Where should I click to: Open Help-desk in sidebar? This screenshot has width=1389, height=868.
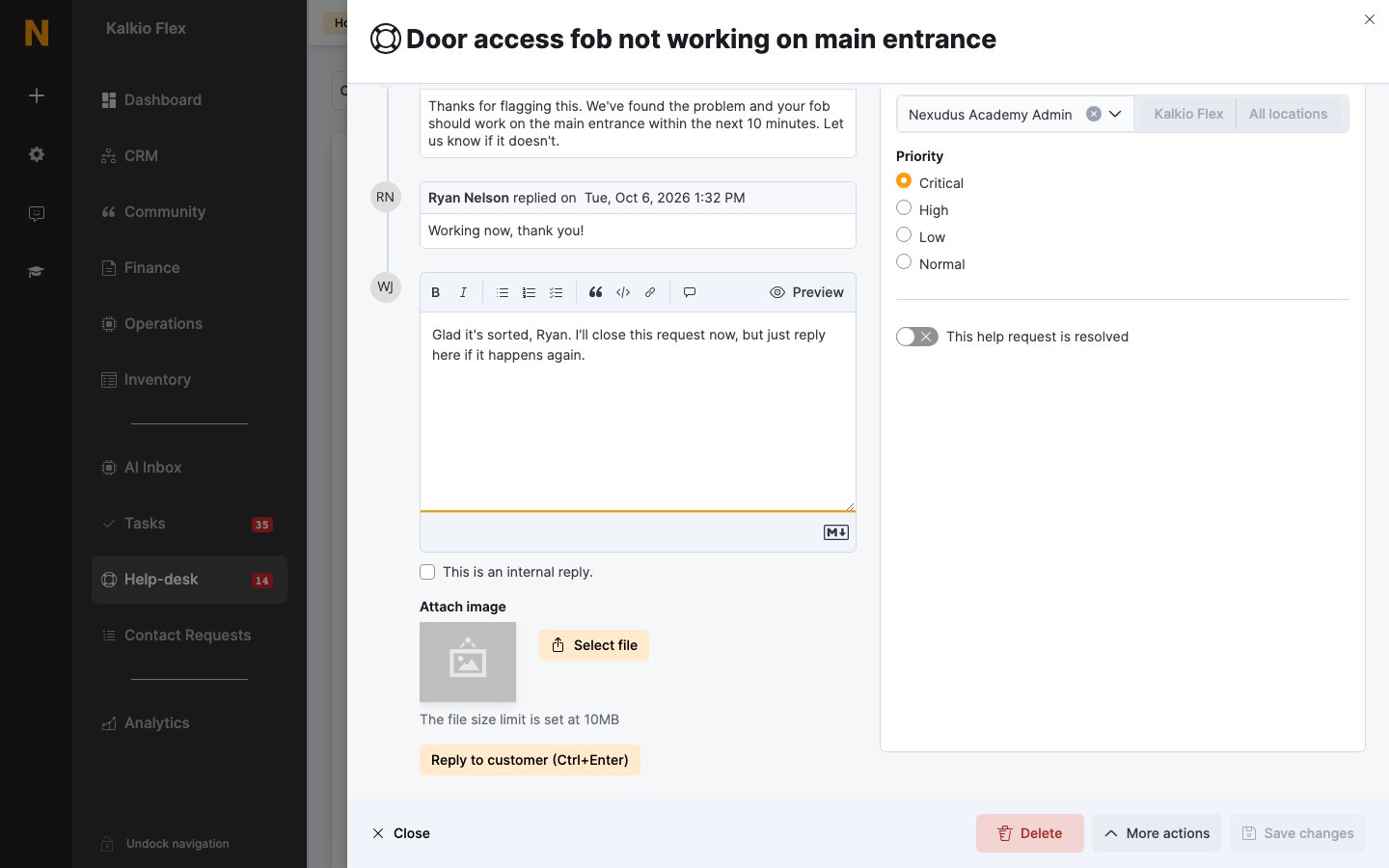point(189,580)
